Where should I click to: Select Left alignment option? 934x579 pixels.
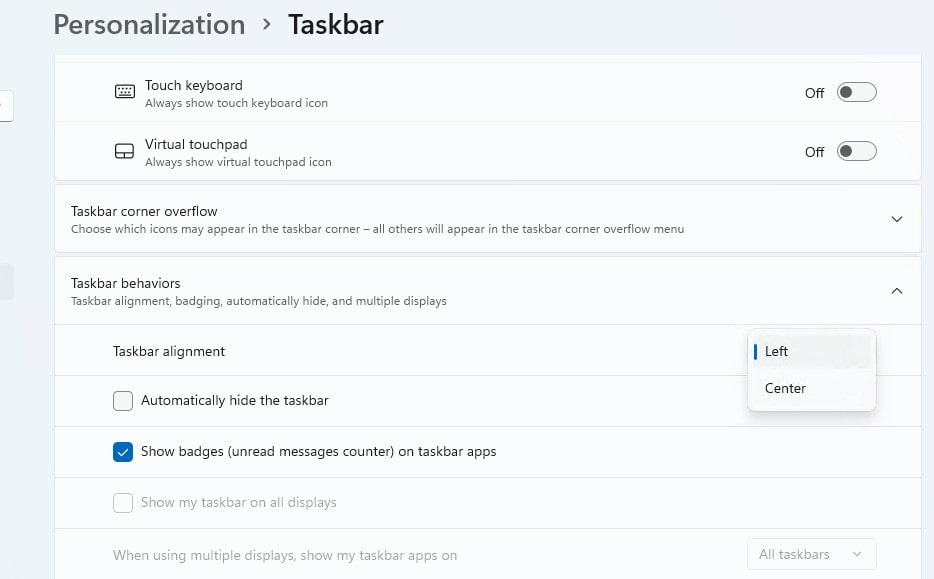(x=777, y=352)
